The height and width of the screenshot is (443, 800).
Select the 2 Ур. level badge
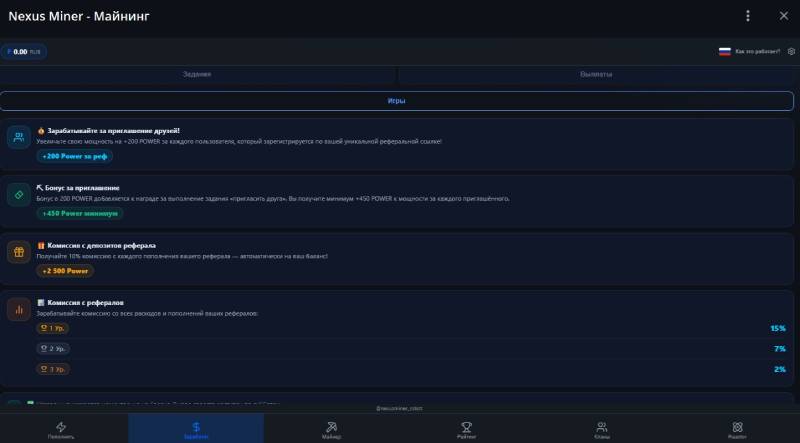[x=53, y=349]
